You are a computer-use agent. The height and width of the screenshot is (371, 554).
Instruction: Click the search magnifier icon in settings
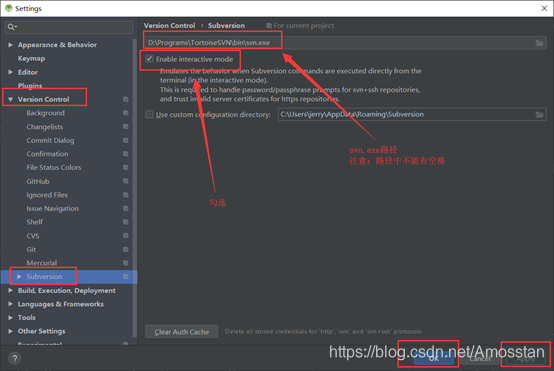[11, 27]
